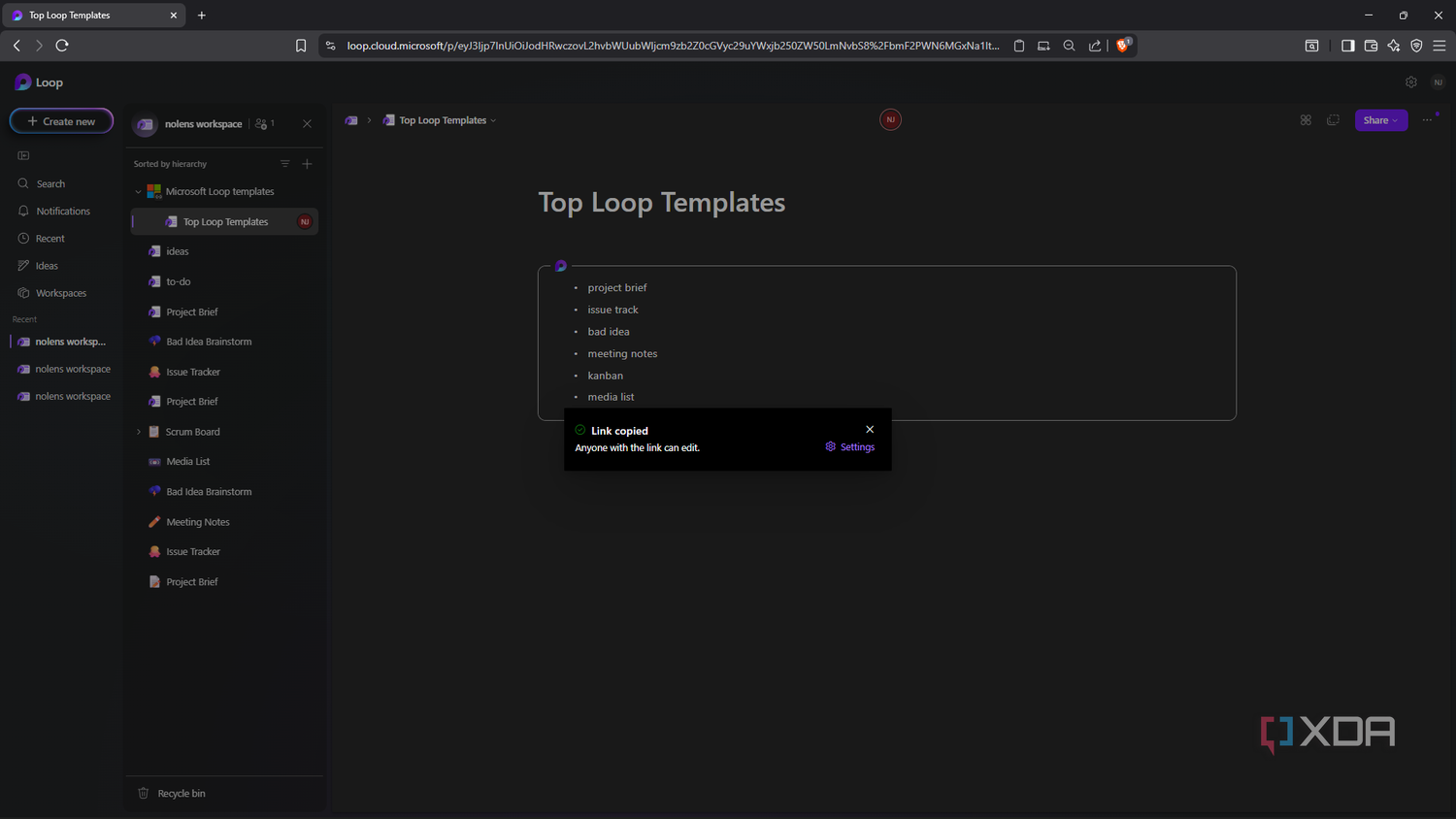Click the "kanban" bullet text

pos(606,376)
